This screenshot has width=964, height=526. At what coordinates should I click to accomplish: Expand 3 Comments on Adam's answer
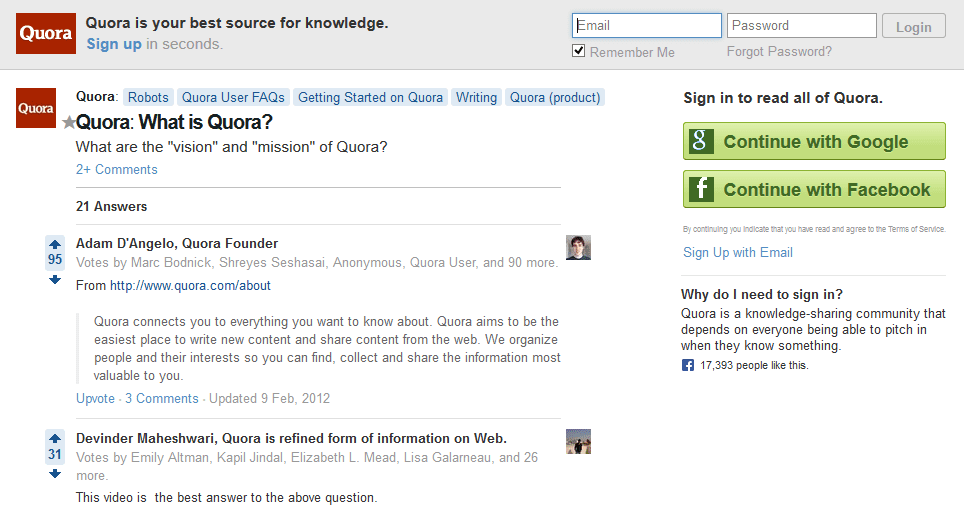[x=162, y=399]
